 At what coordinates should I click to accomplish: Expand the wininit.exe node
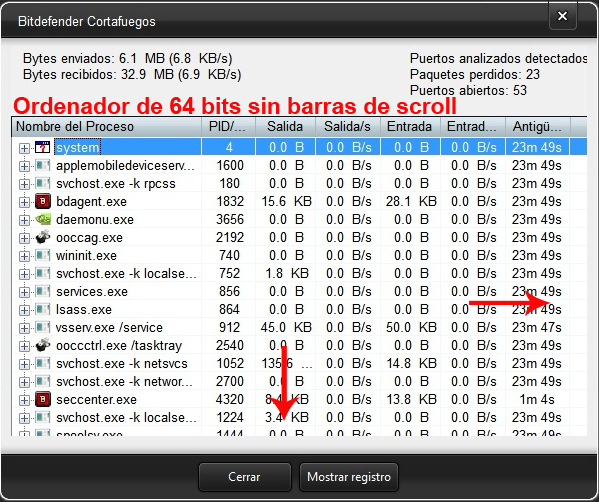pos(24,256)
